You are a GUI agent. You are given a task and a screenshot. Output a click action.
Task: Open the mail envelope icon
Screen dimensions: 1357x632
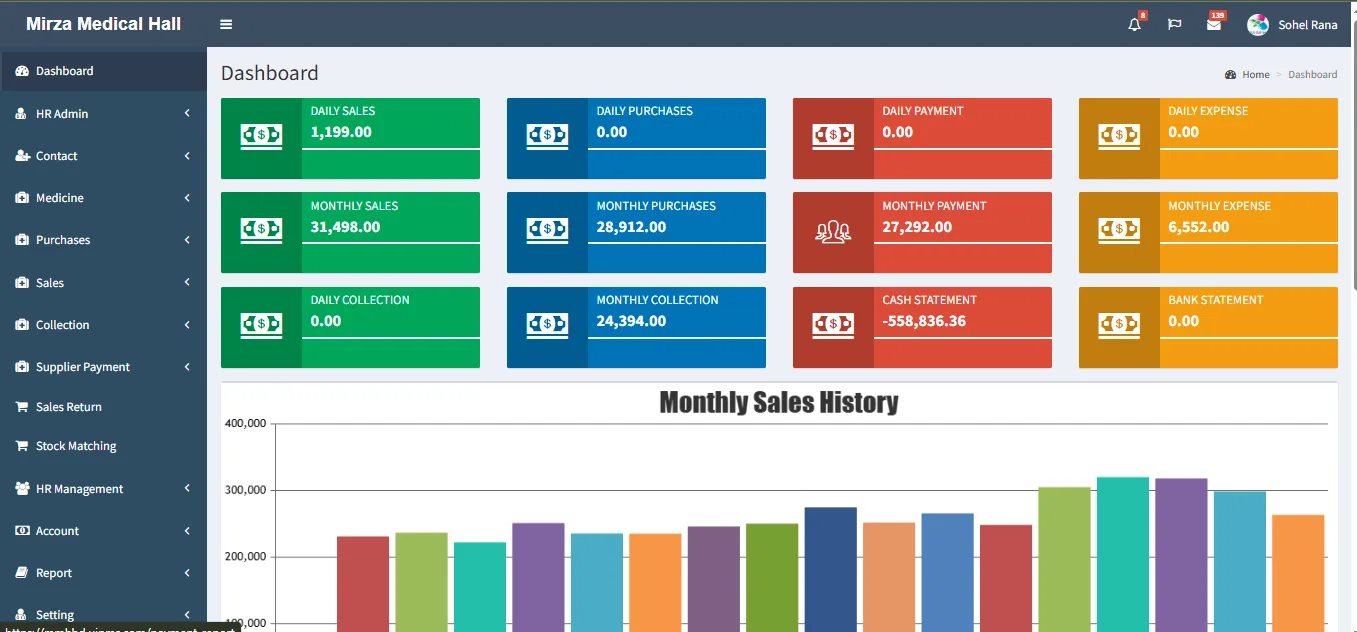pyautogui.click(x=1213, y=24)
